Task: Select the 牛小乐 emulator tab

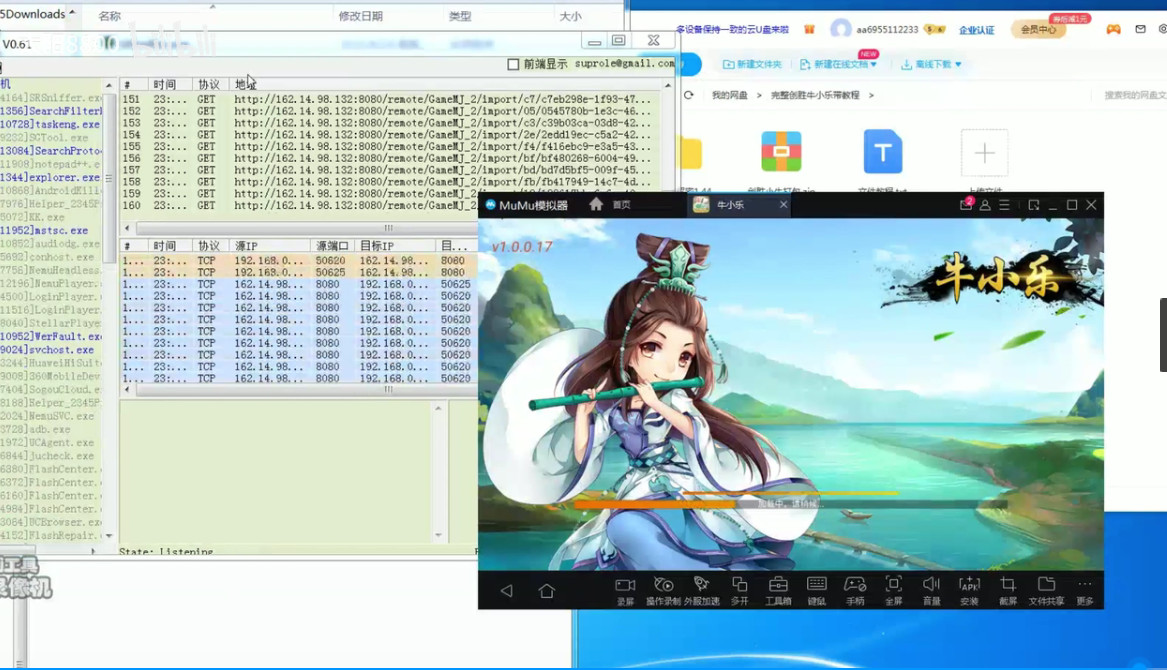Action: (x=730, y=205)
